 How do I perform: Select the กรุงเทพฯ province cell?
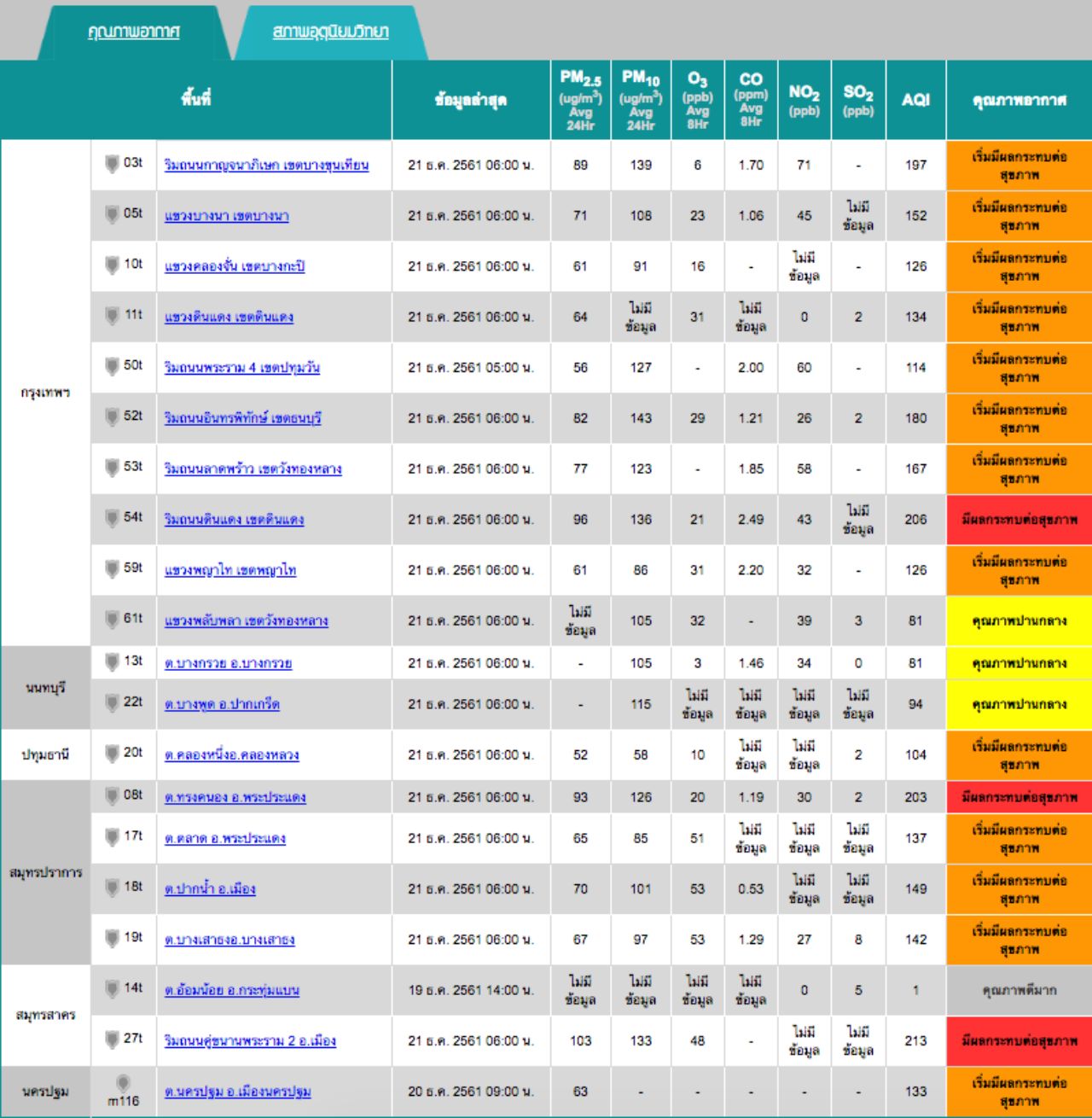[x=46, y=393]
